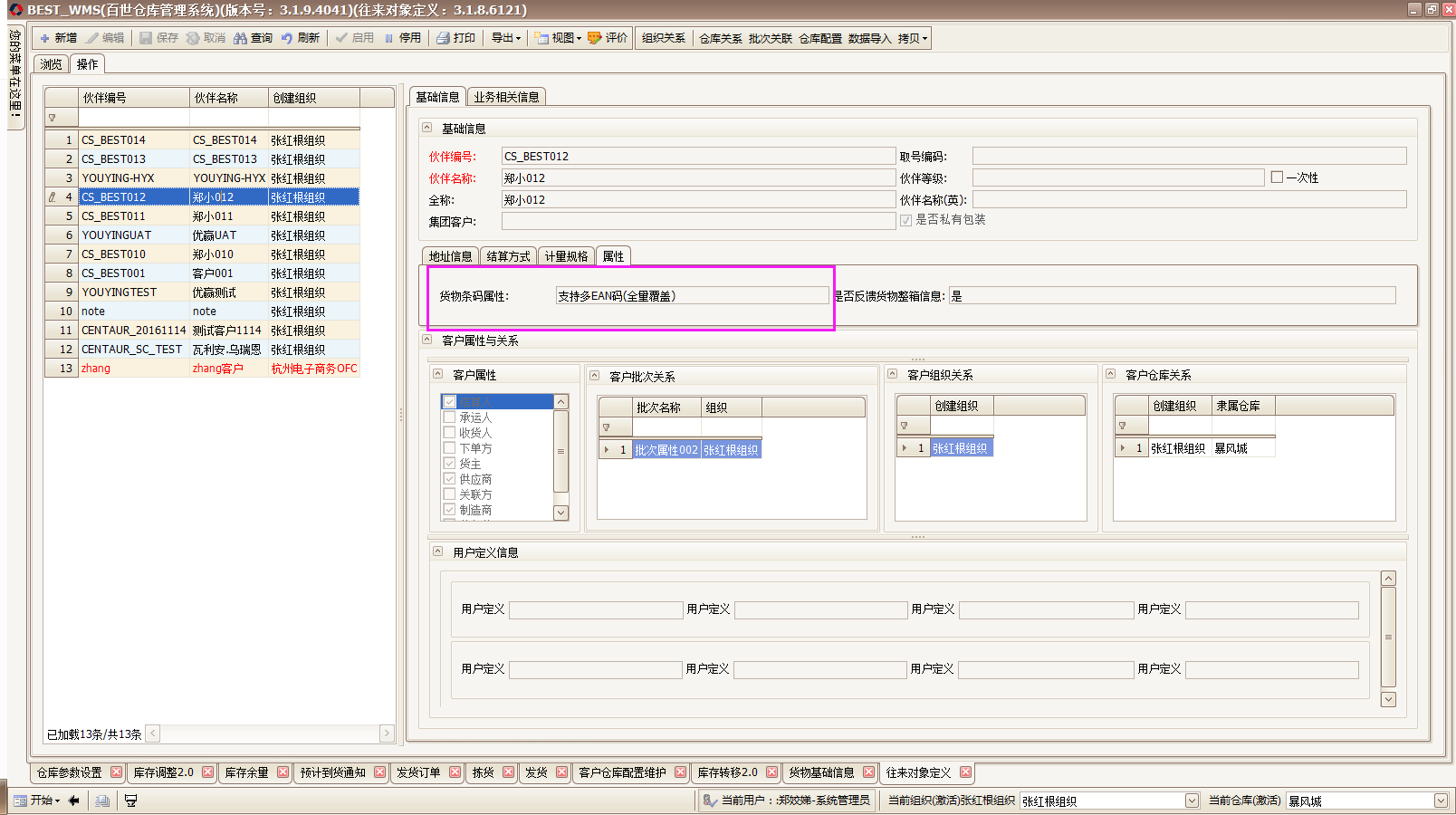The height and width of the screenshot is (815, 1456).
Task: Click the 数据导入 toolbar button
Action: pos(870,38)
